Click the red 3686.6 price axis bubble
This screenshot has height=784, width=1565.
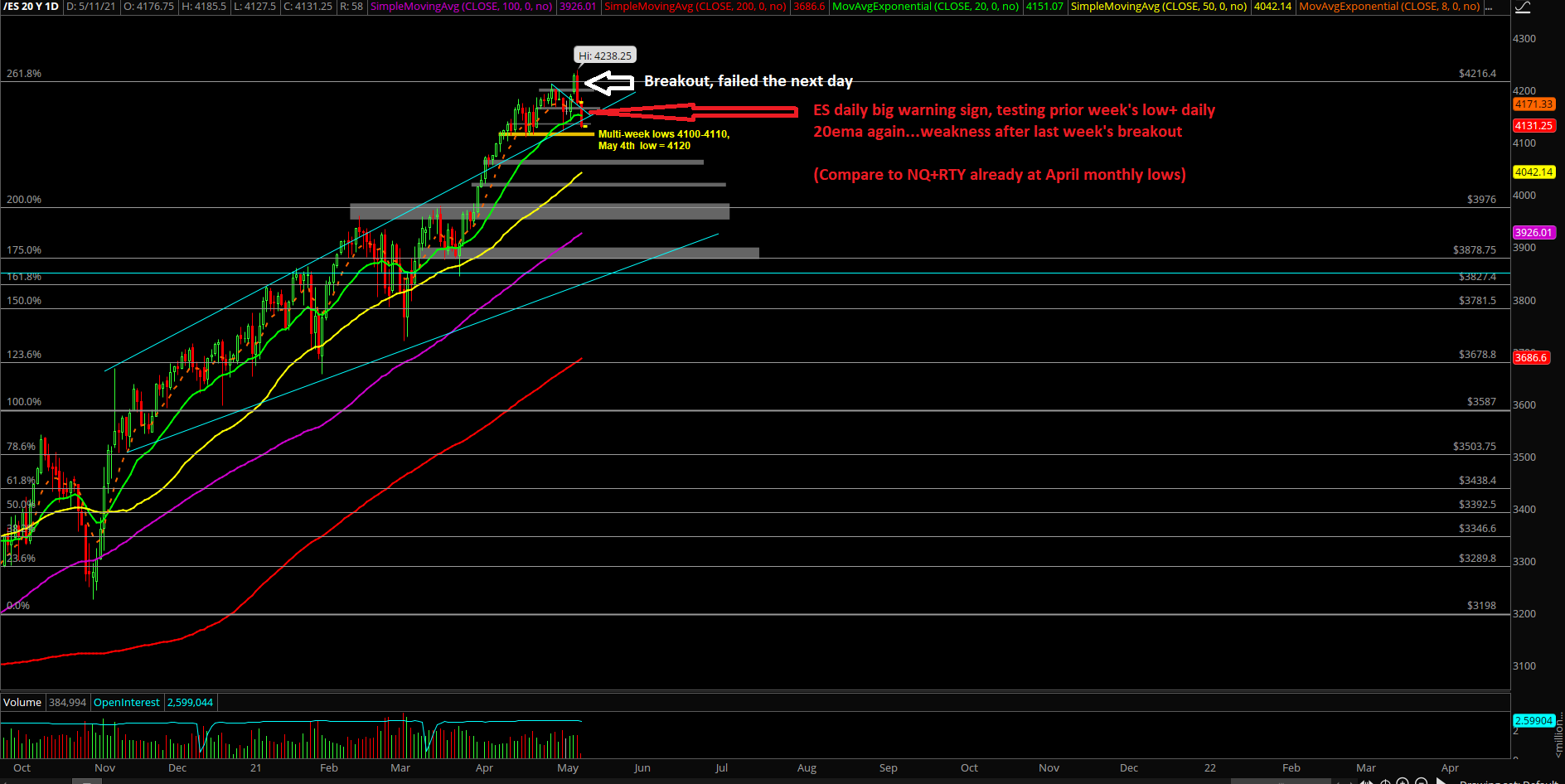click(1530, 358)
